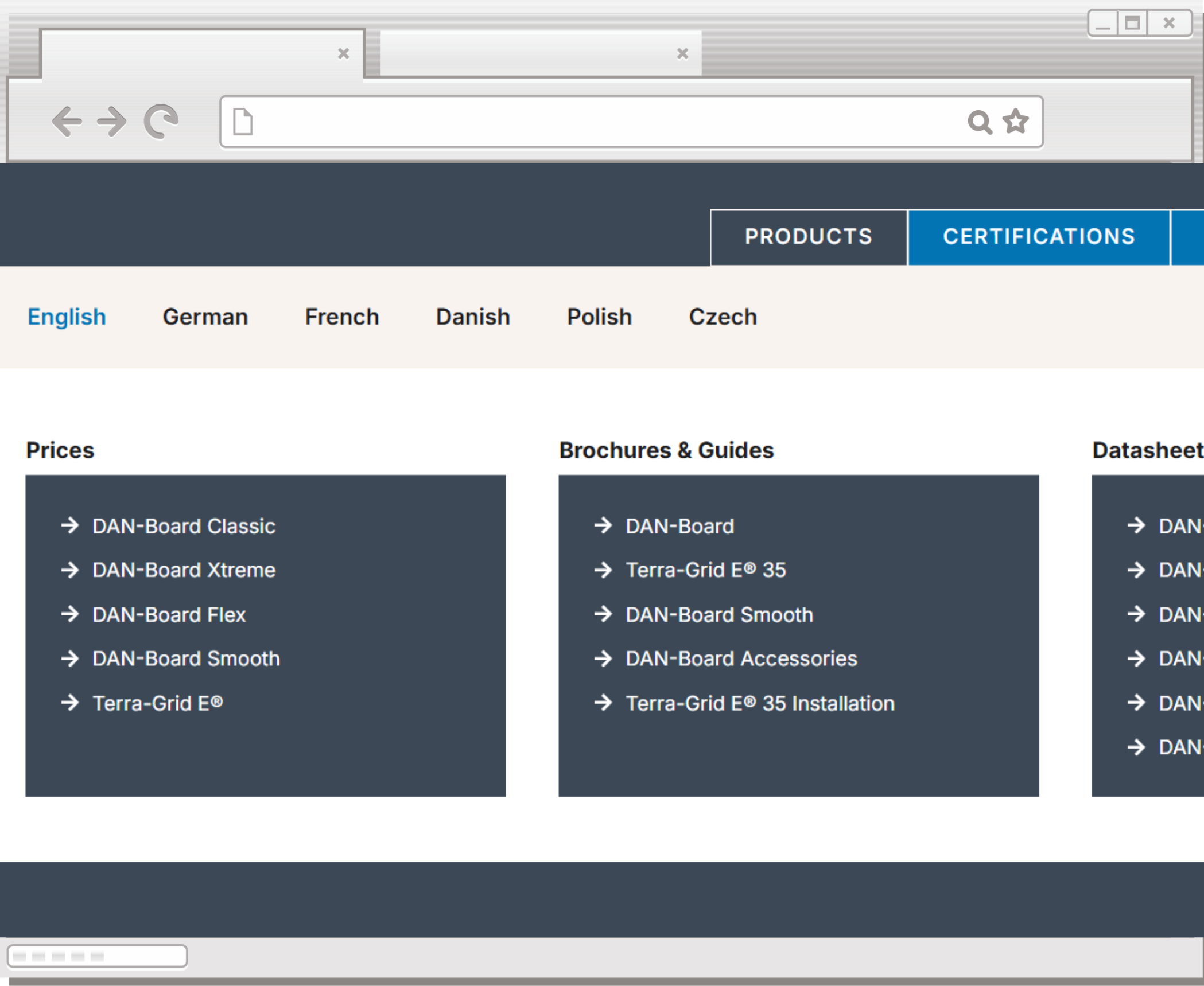Open DAN-Board Accessories brochure

741,658
